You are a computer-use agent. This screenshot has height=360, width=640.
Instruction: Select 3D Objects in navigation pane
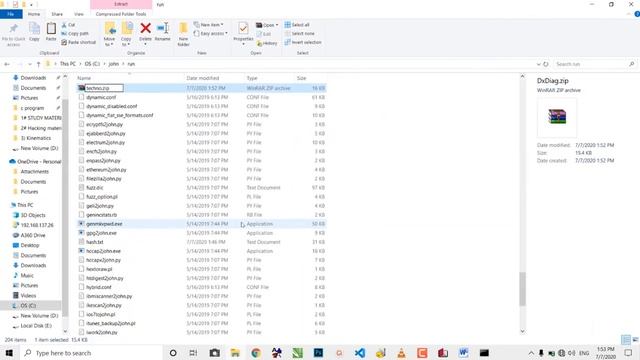coord(33,215)
